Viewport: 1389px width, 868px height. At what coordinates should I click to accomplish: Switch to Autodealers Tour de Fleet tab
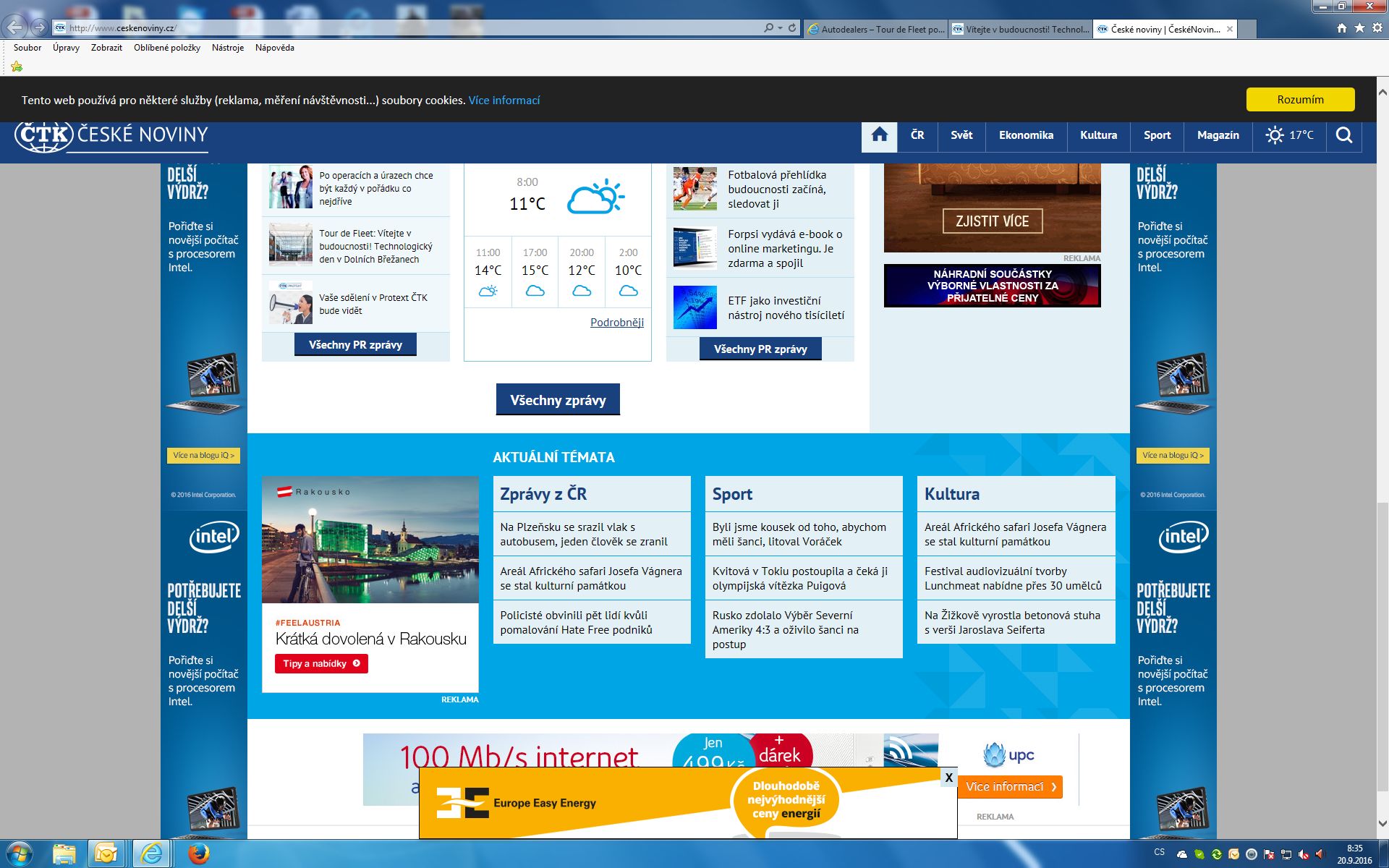[876, 29]
